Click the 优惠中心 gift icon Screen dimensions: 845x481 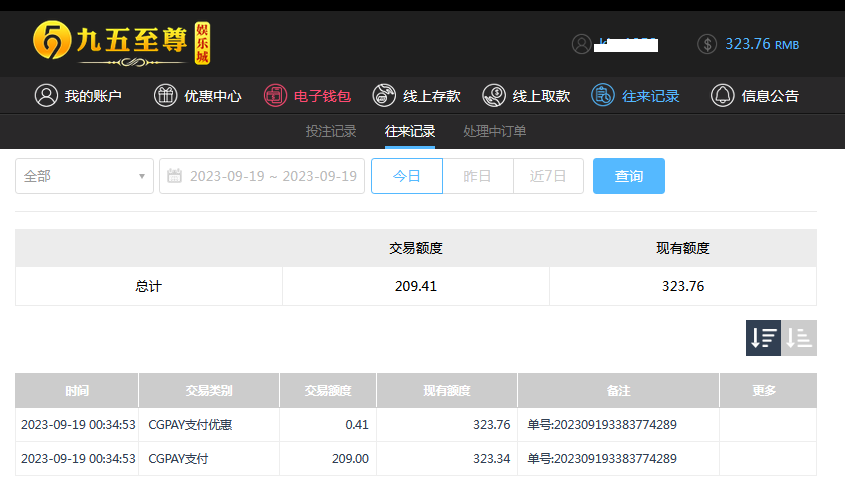pos(165,96)
